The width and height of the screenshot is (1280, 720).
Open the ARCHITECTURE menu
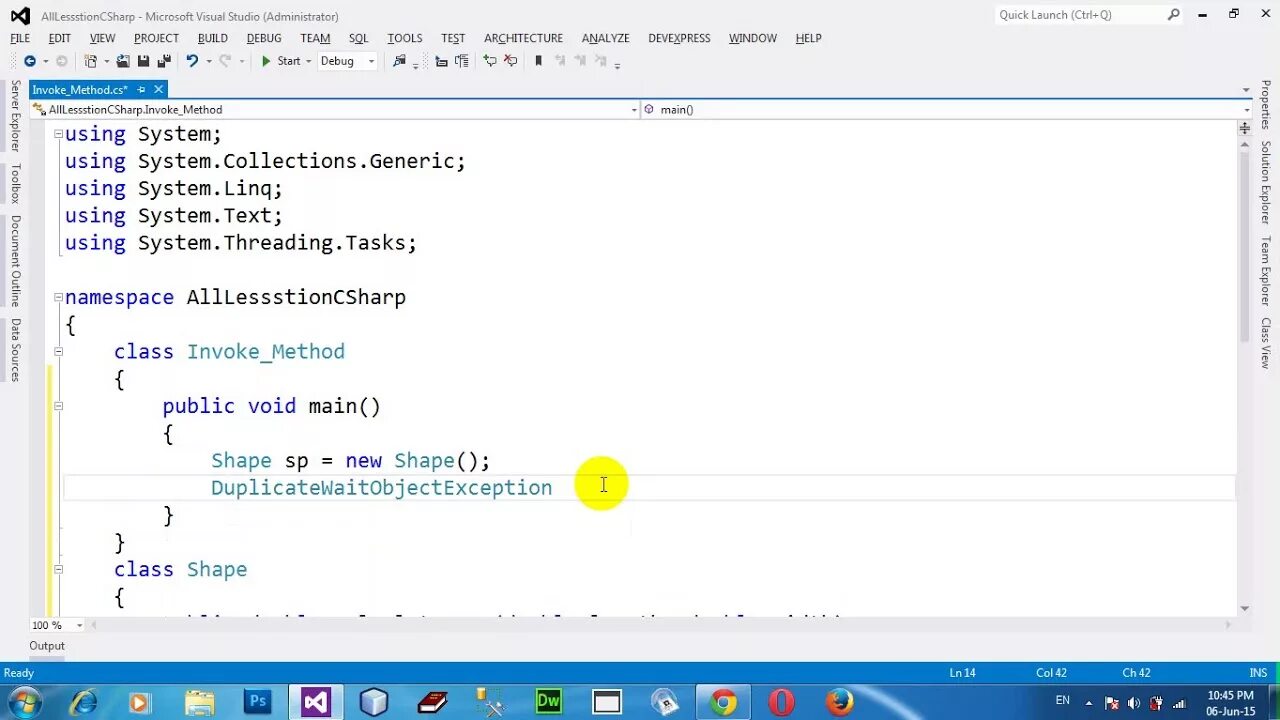(524, 38)
